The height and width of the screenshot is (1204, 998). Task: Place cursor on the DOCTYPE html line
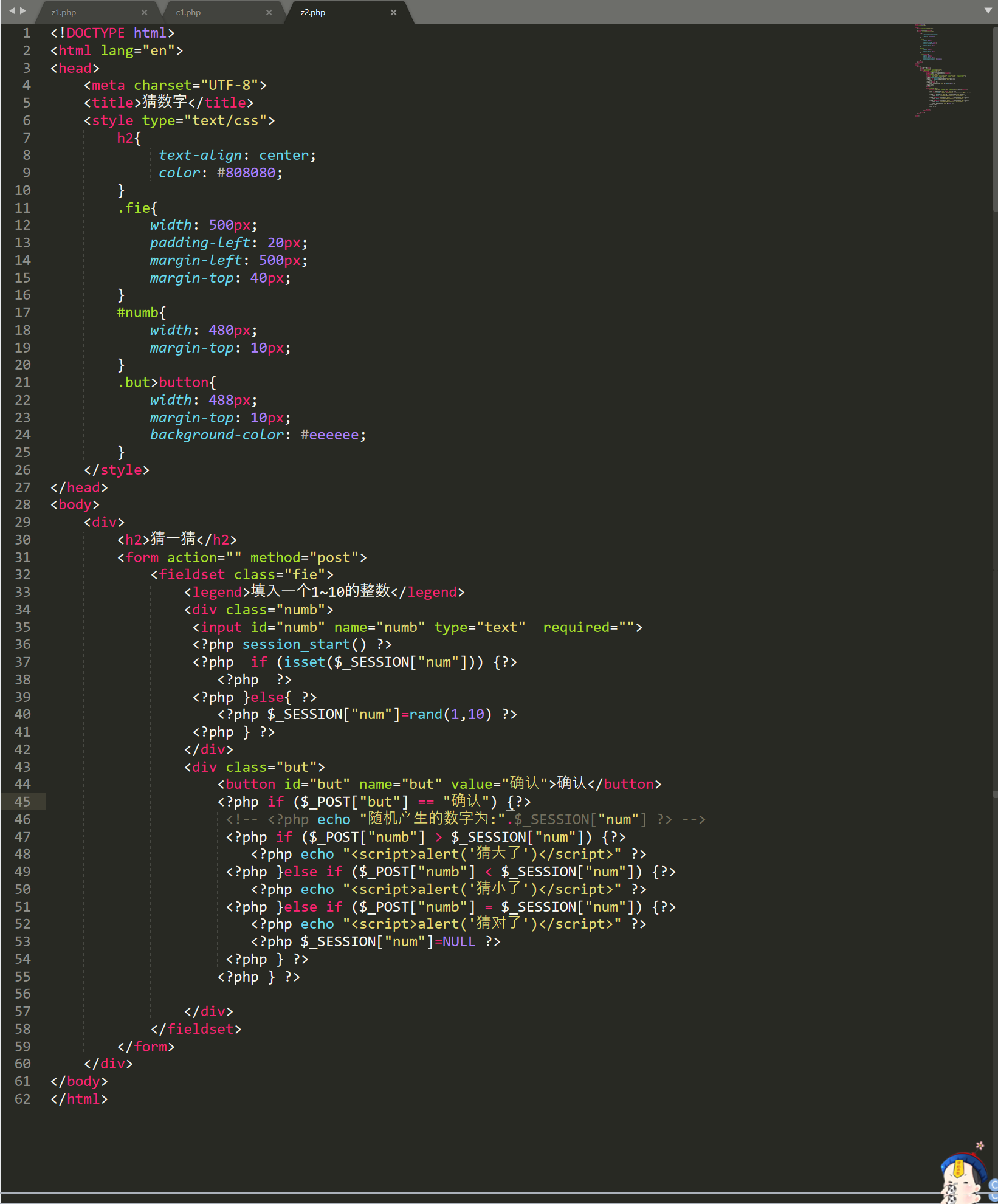(x=112, y=33)
